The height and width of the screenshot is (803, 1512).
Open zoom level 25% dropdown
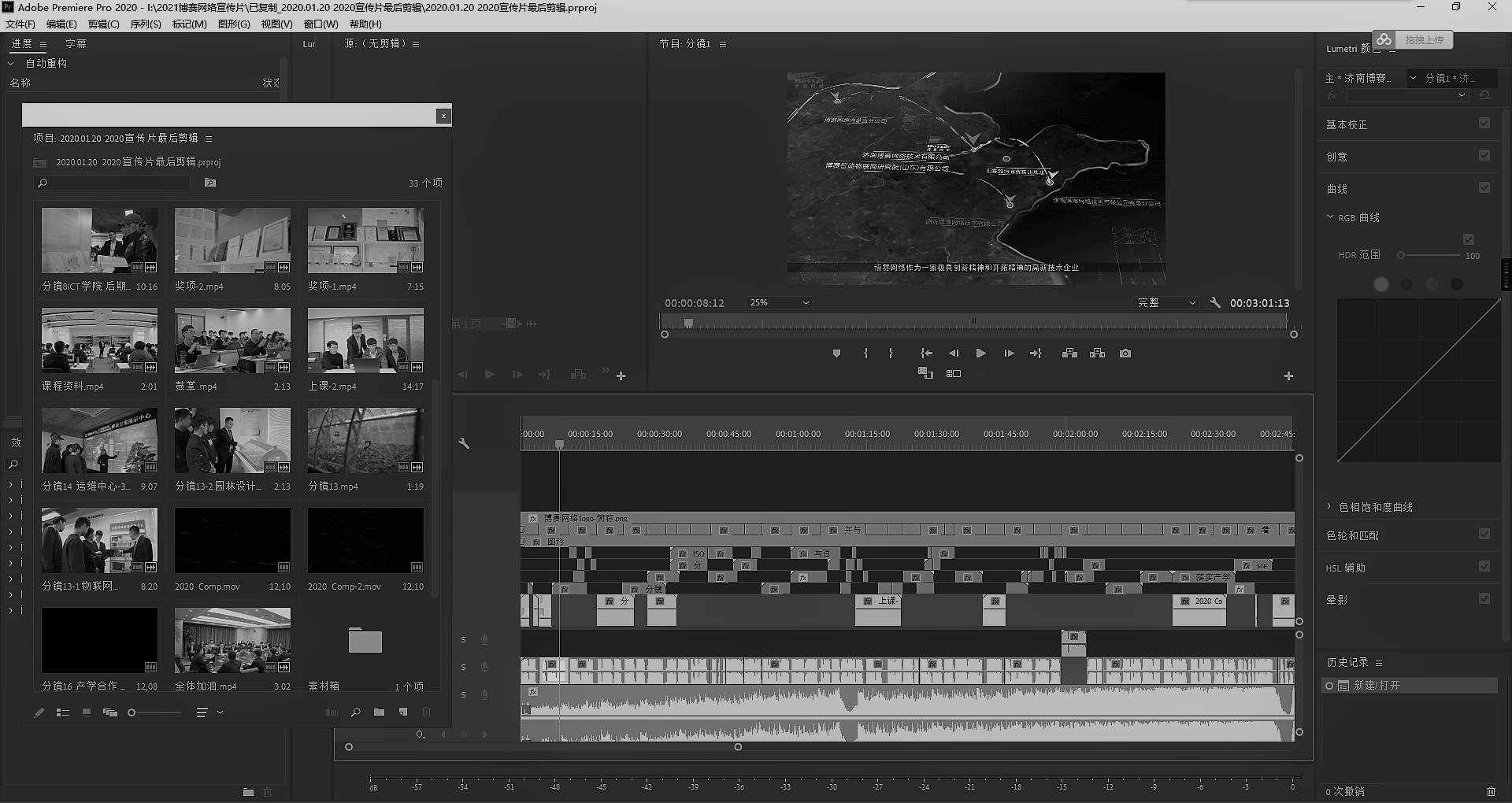(x=779, y=302)
